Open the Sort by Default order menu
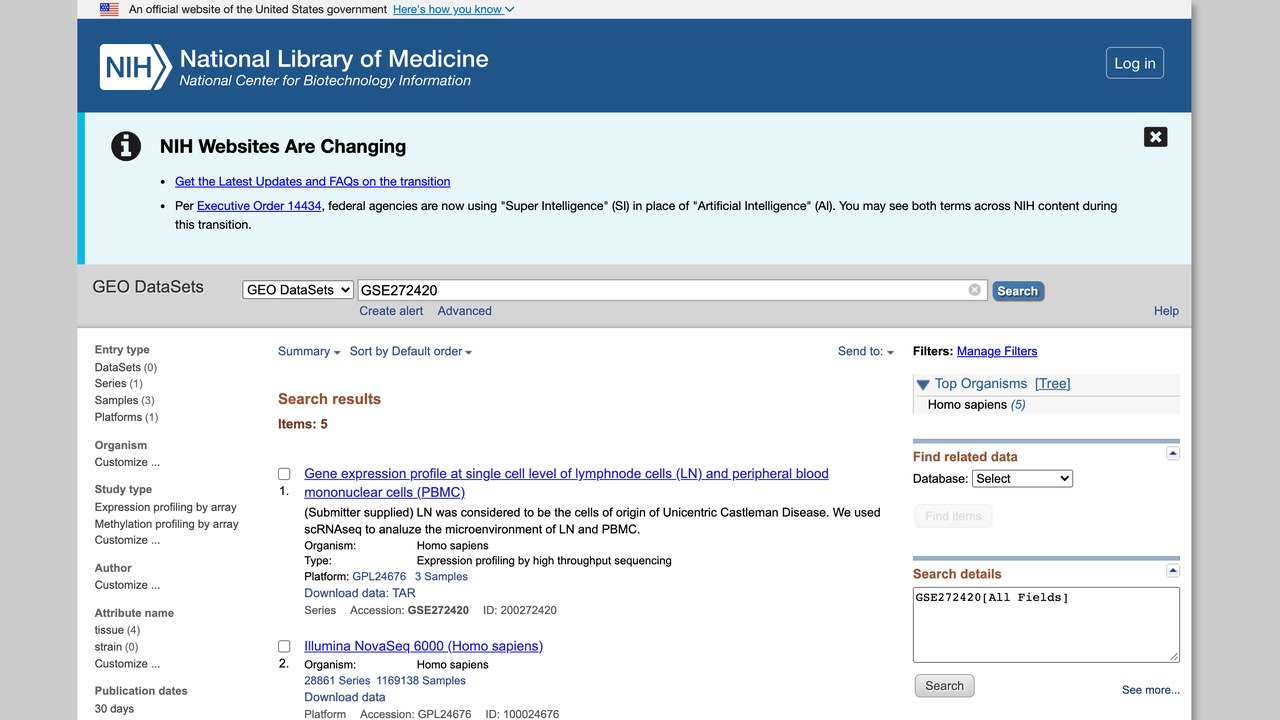1280x720 pixels. 411,351
